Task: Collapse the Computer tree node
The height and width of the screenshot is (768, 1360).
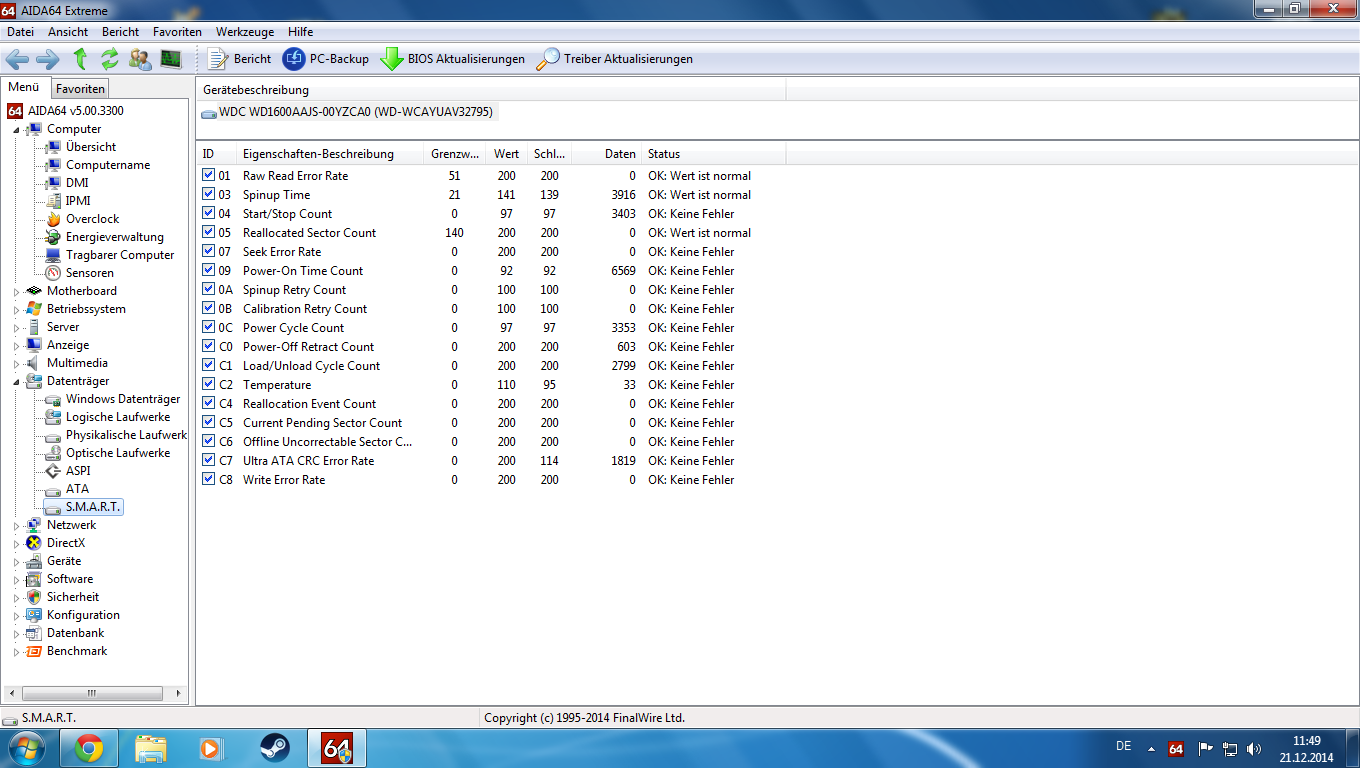Action: [16, 129]
